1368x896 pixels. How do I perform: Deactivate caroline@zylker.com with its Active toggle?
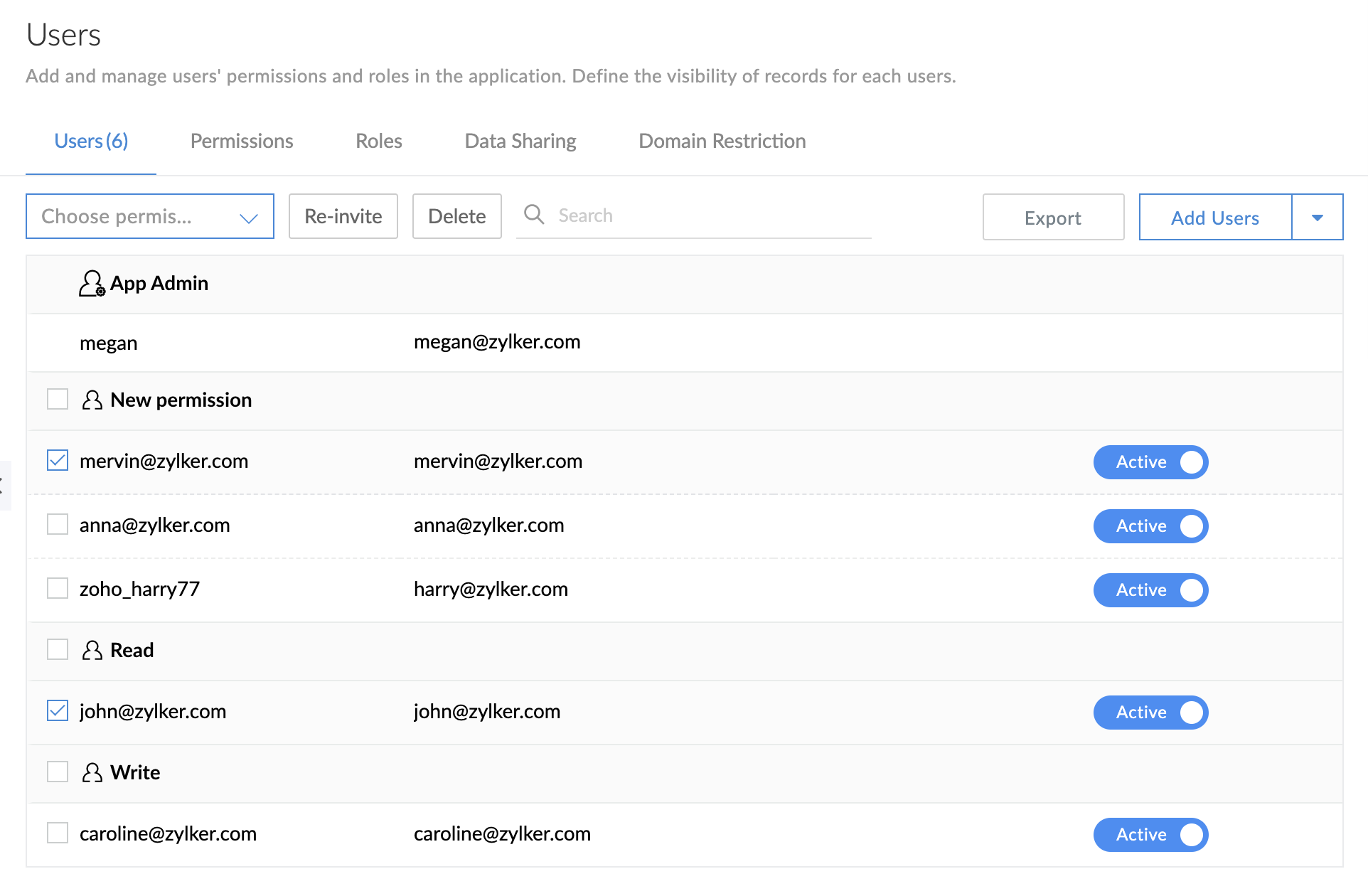1150,835
